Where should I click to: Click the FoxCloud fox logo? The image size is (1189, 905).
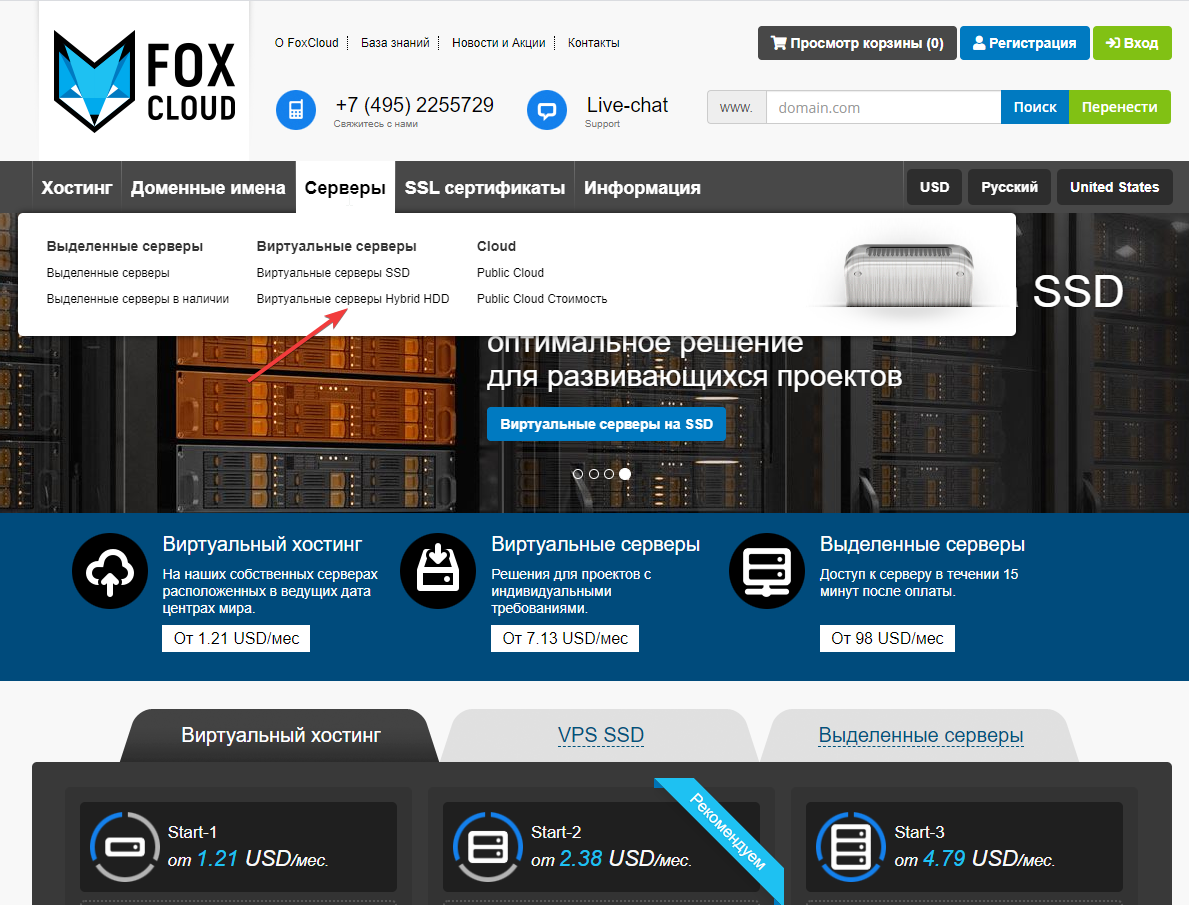coord(94,81)
